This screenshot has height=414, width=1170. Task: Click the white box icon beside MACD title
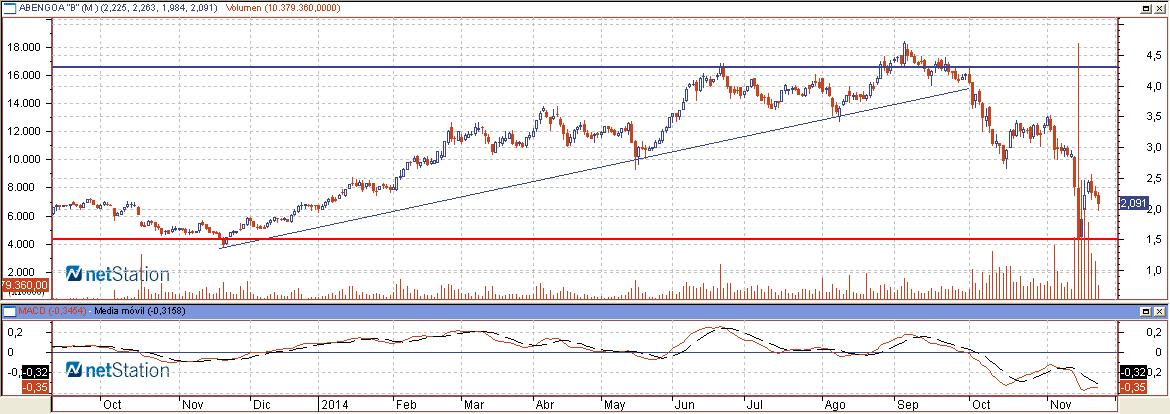click(8, 310)
